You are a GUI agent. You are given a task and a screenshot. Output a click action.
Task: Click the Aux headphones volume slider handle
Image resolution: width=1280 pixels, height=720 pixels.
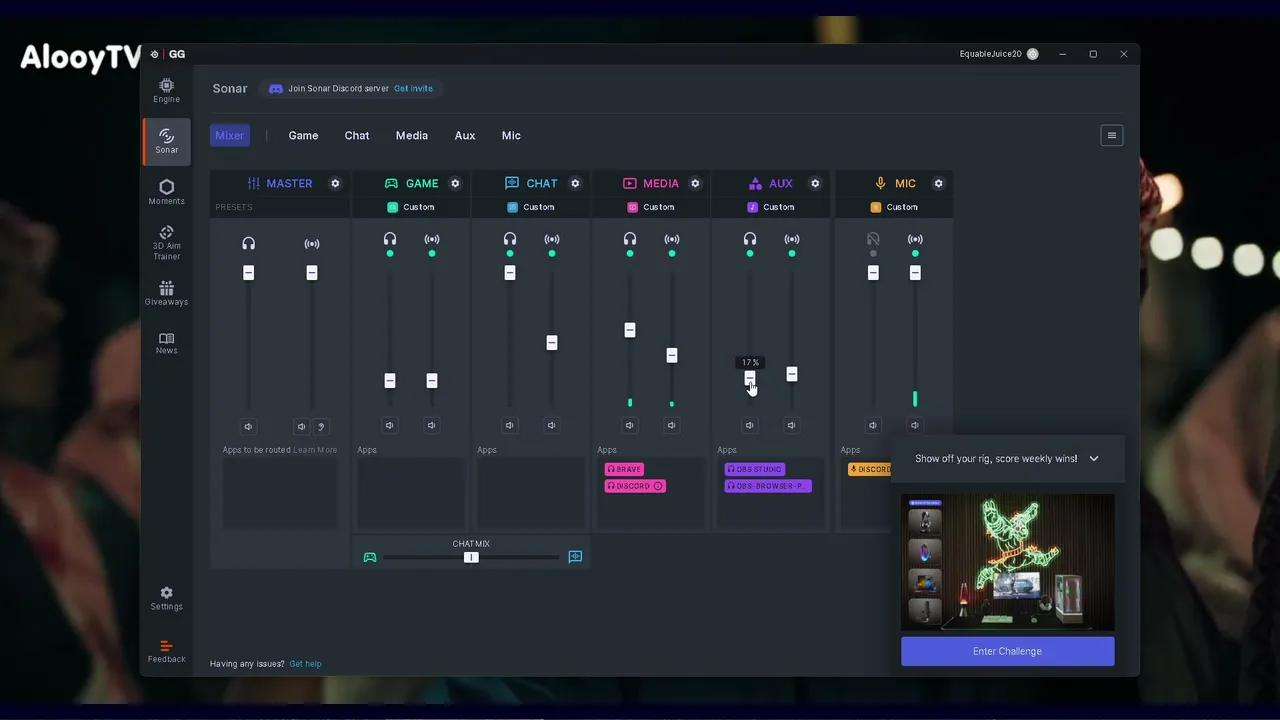coord(750,378)
